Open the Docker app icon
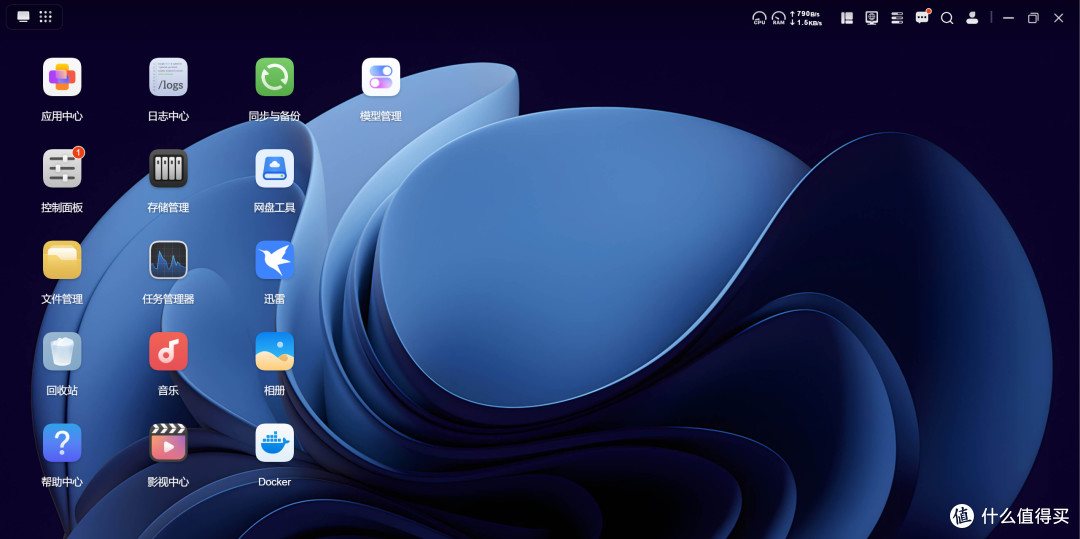Screen dimensions: 1080x539 click(274, 443)
